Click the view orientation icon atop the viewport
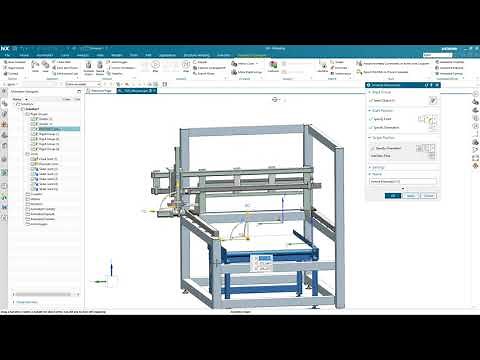 click(x=275, y=99)
